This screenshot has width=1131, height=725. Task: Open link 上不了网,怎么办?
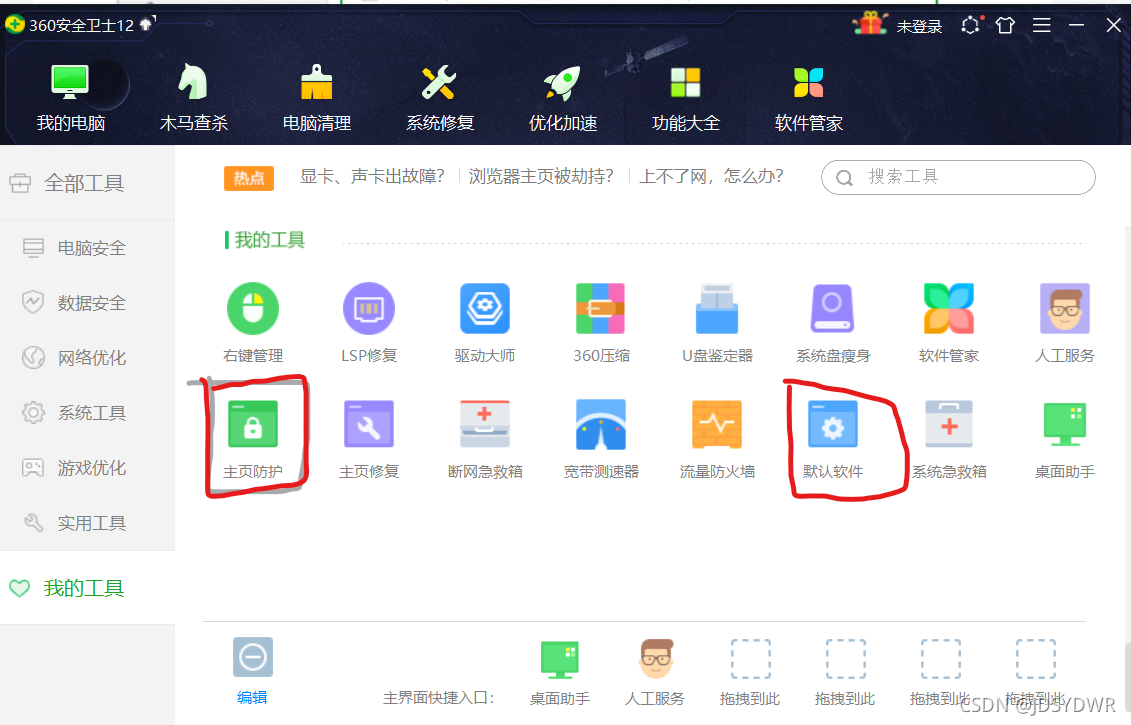click(x=711, y=177)
